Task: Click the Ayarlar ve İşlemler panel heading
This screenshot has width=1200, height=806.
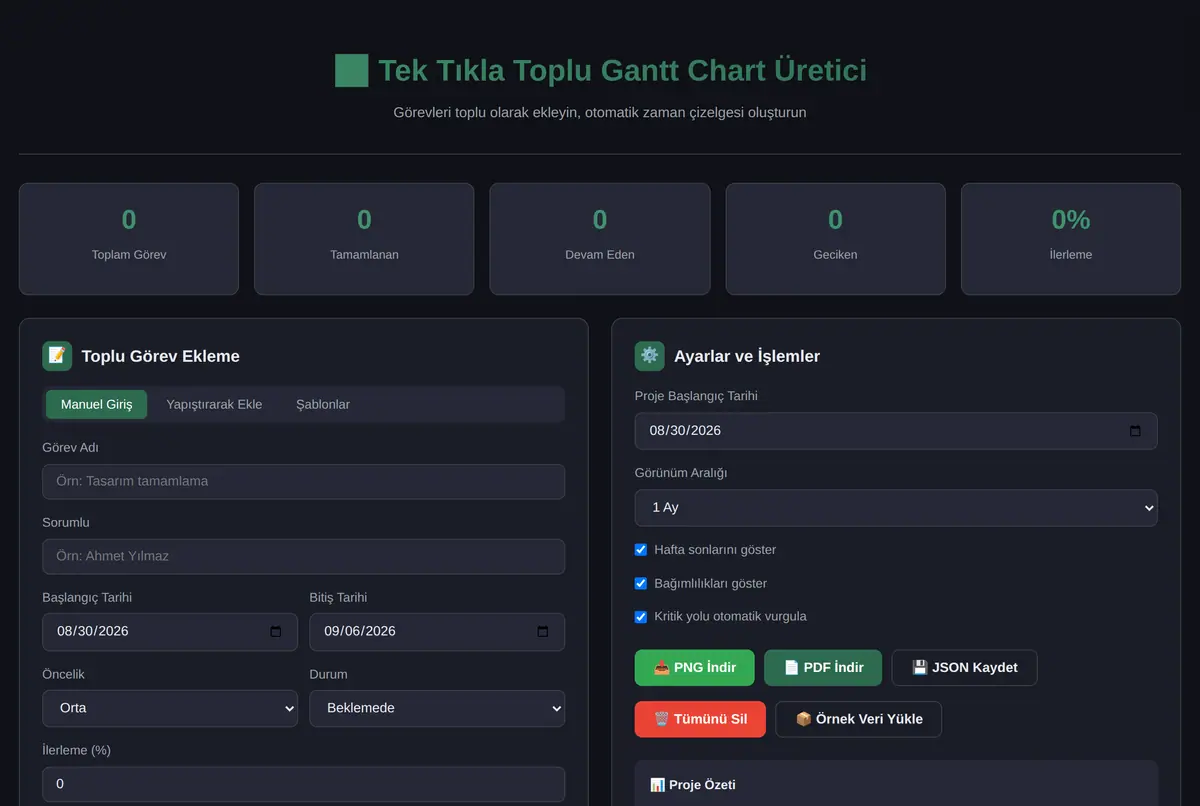Action: [x=747, y=357]
